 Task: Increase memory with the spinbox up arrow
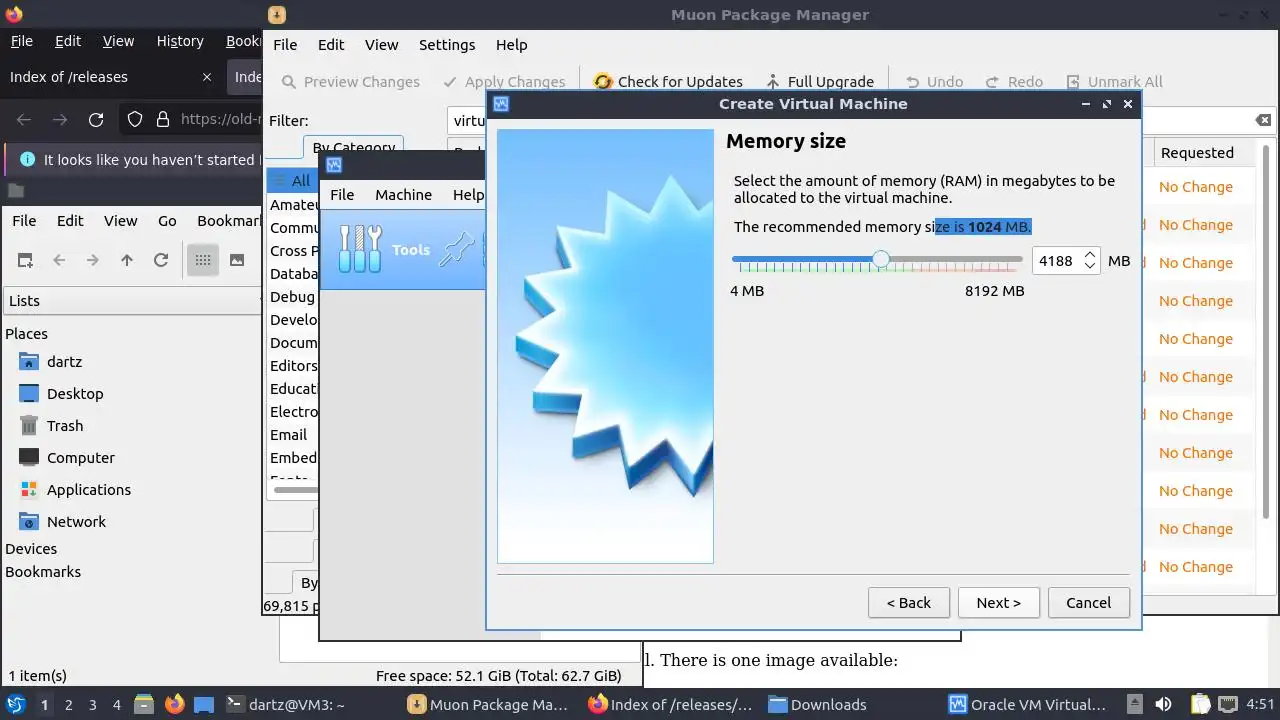coord(1090,254)
